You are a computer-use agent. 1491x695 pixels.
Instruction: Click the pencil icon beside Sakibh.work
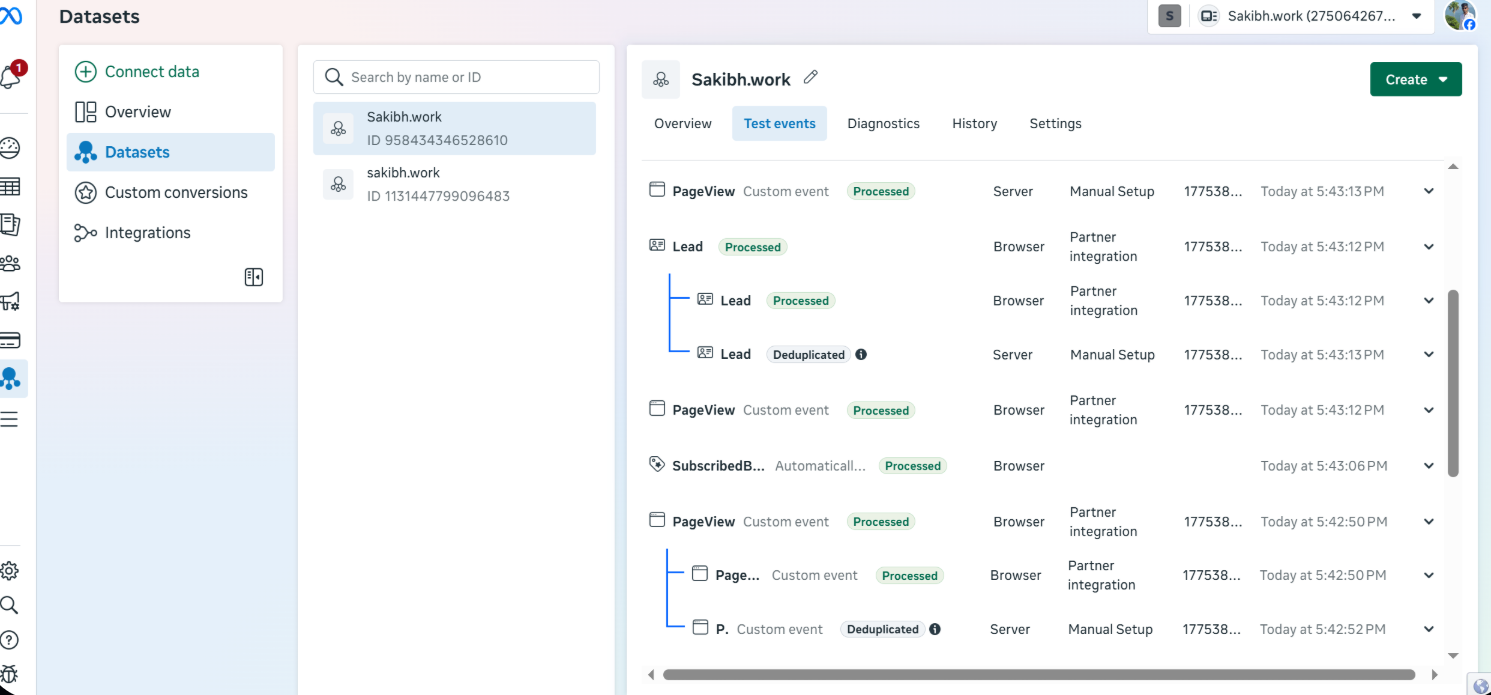tap(811, 77)
